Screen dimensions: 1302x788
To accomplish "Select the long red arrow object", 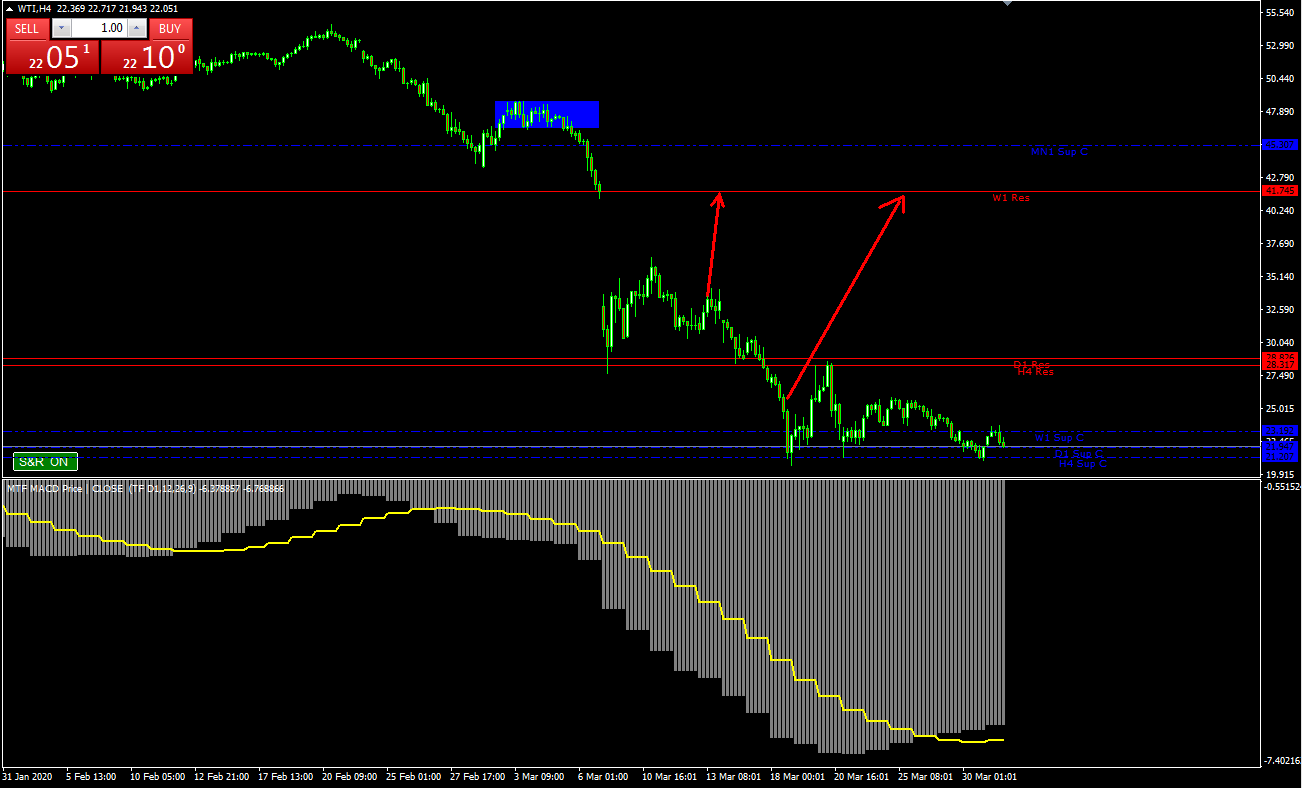I will (845, 296).
